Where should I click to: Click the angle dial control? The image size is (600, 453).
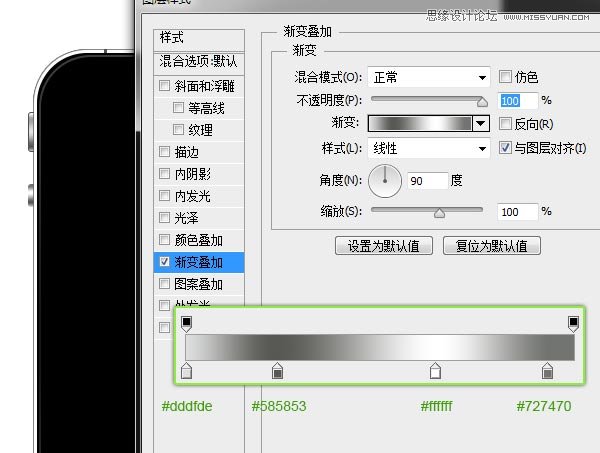(x=385, y=181)
